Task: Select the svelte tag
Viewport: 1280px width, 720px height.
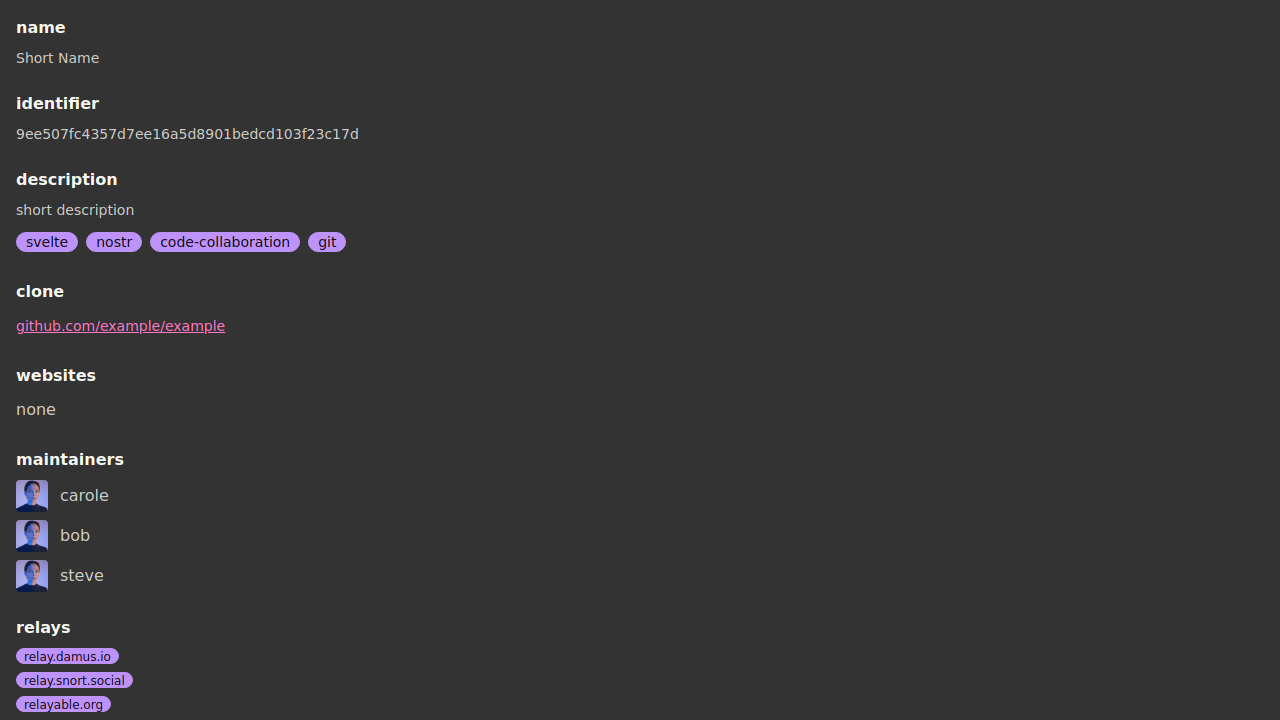Action: (47, 242)
